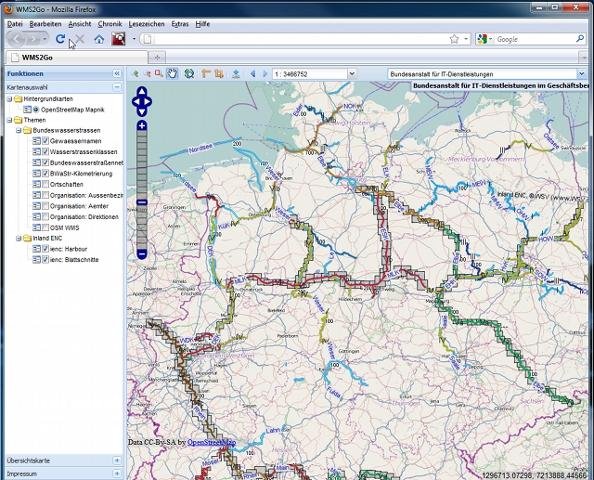This screenshot has width=594, height=480.
Task: Select the zoom rectangle magnifier tool
Action: (159, 73)
